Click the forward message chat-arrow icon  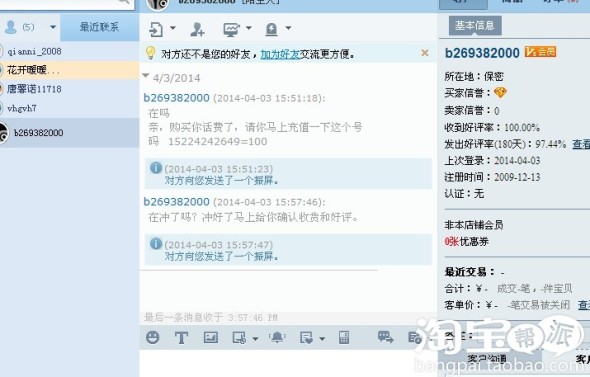pyautogui.click(x=385, y=337)
